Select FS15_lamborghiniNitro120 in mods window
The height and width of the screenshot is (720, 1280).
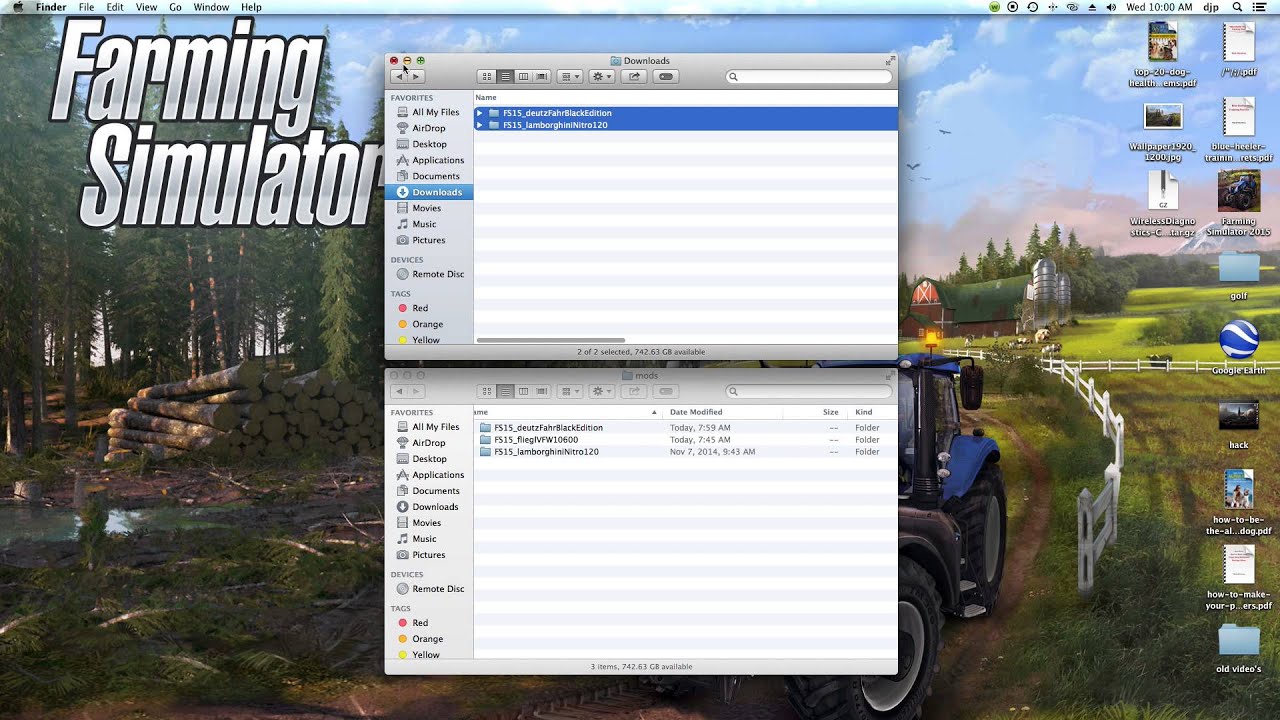coord(686,452)
